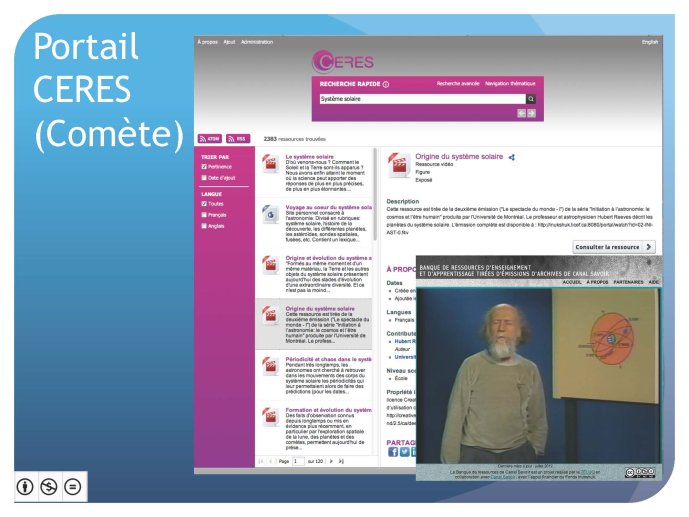Click the CERES logo

pyautogui.click(x=343, y=62)
